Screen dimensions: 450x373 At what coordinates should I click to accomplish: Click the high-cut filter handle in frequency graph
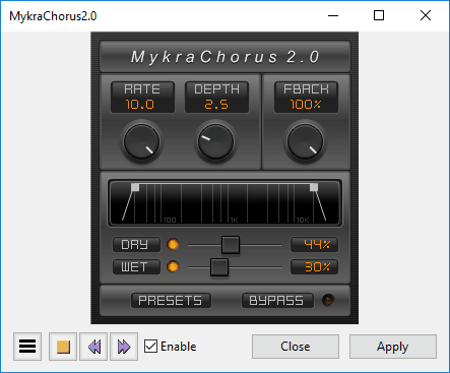pos(314,187)
